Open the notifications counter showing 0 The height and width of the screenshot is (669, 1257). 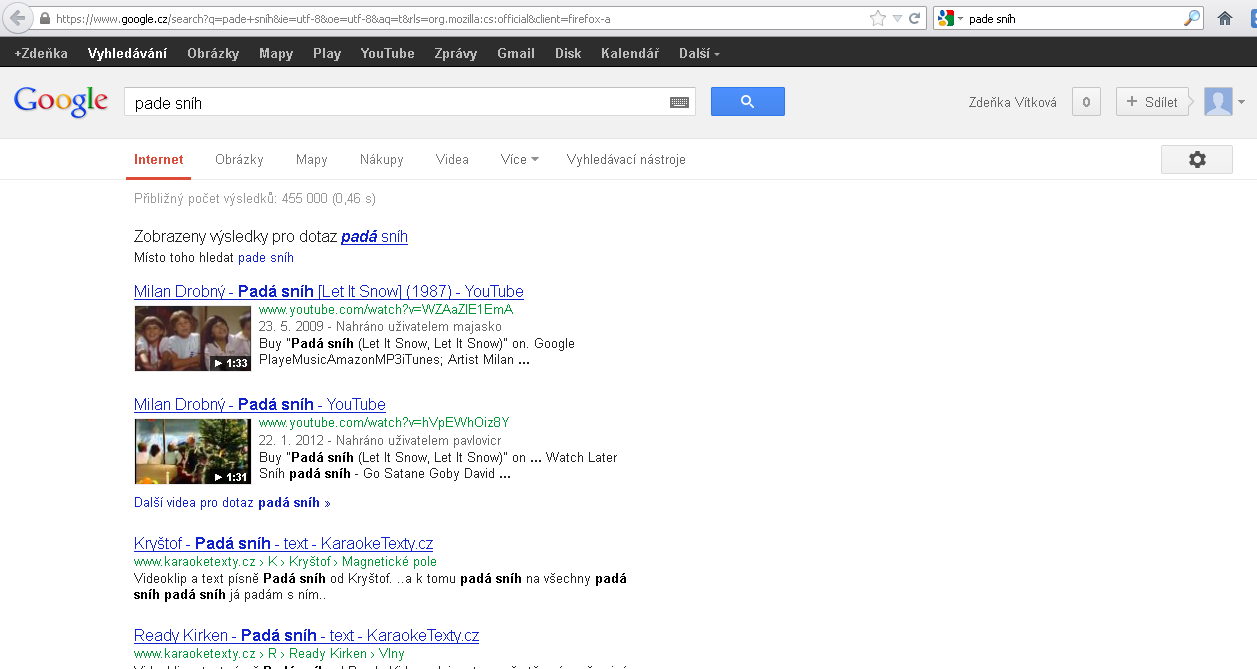click(x=1086, y=102)
